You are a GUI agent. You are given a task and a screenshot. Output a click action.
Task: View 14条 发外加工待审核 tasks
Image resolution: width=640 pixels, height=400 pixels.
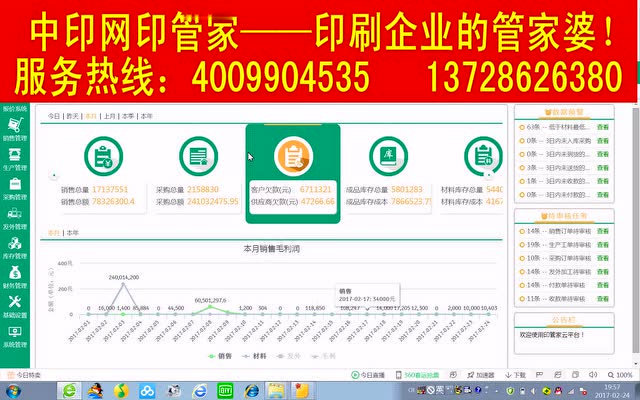[603, 272]
